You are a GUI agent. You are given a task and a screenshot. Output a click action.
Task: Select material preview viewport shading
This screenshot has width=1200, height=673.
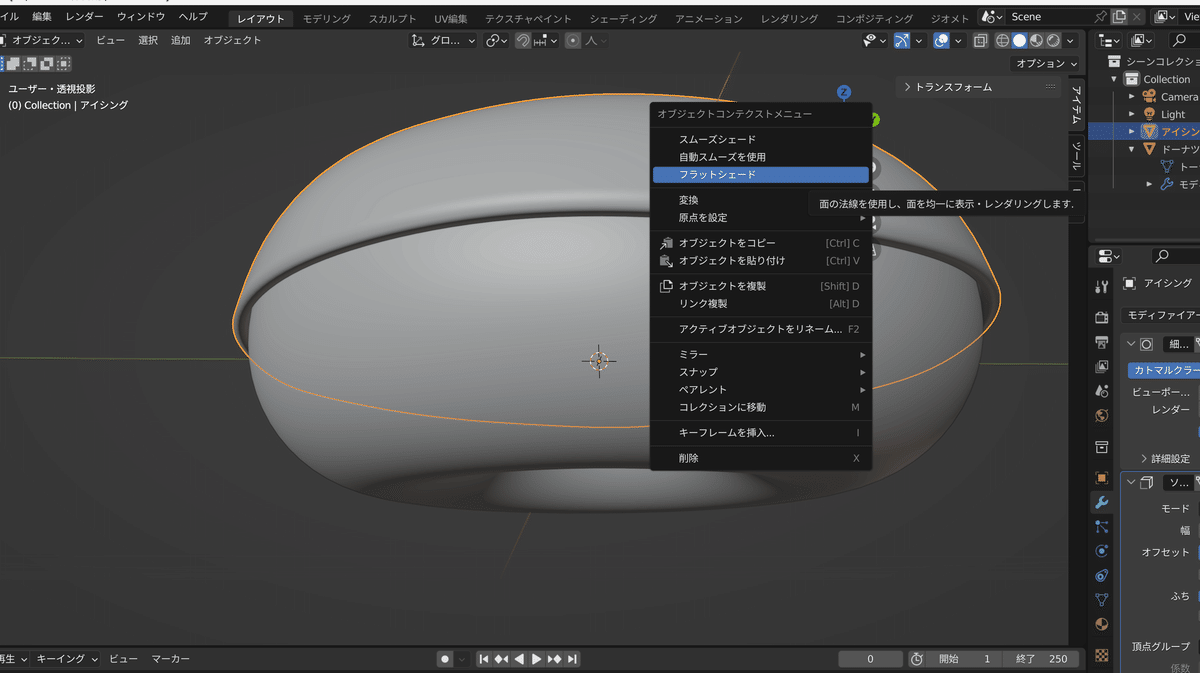pyautogui.click(x=1036, y=41)
